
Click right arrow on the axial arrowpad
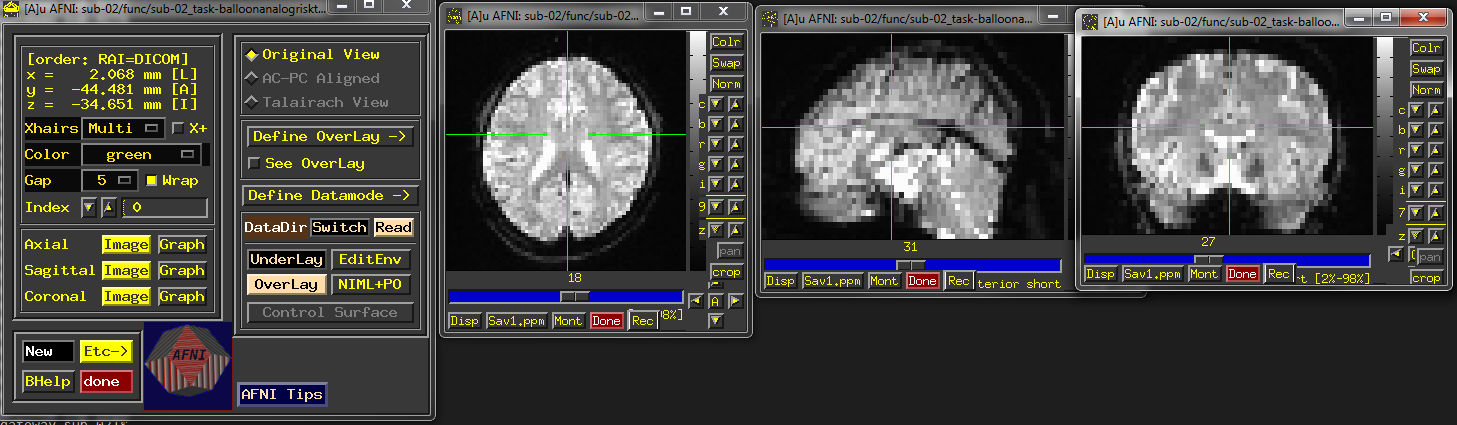pyautogui.click(x=735, y=300)
